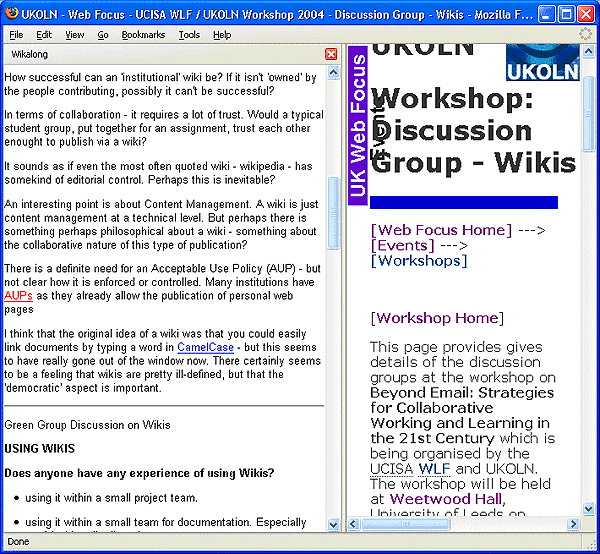Open the Tools menu
This screenshot has width=600, height=554.
coord(189,35)
